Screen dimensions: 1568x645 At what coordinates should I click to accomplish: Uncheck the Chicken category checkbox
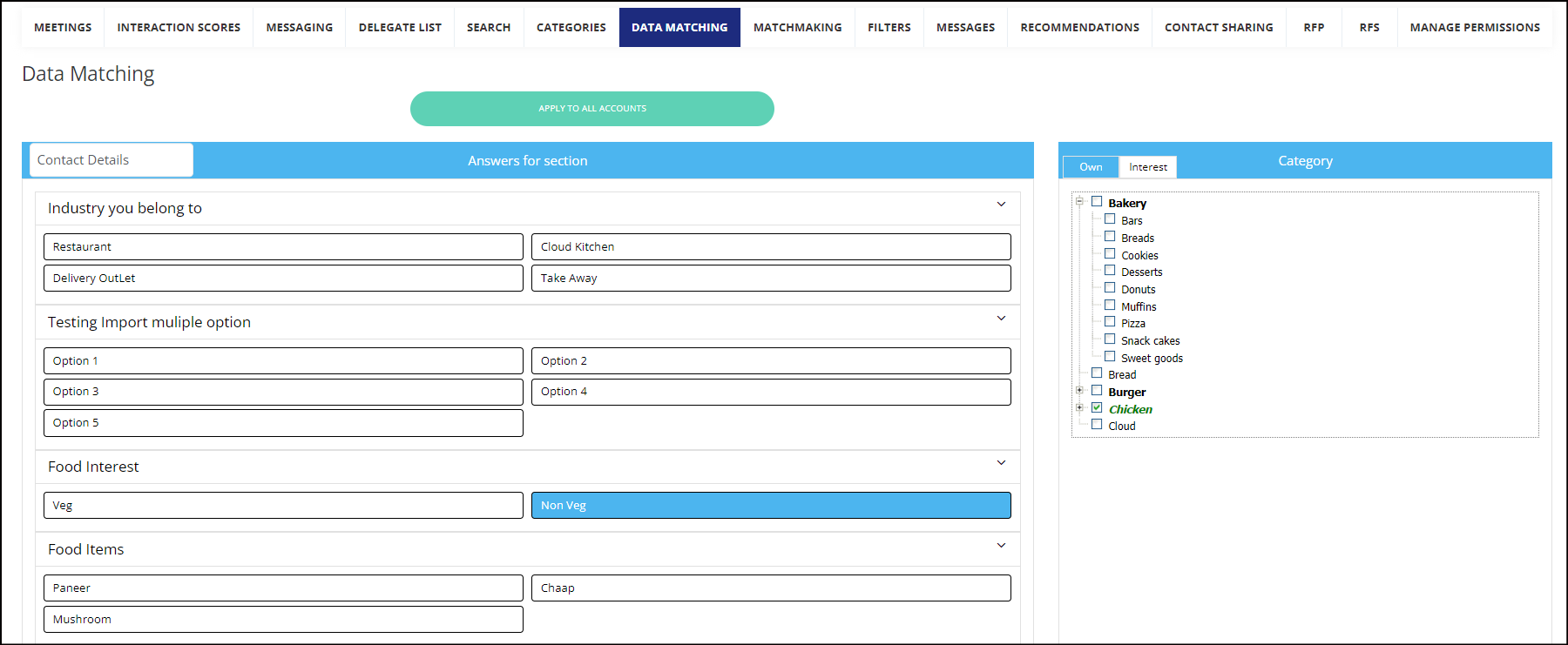click(1097, 407)
